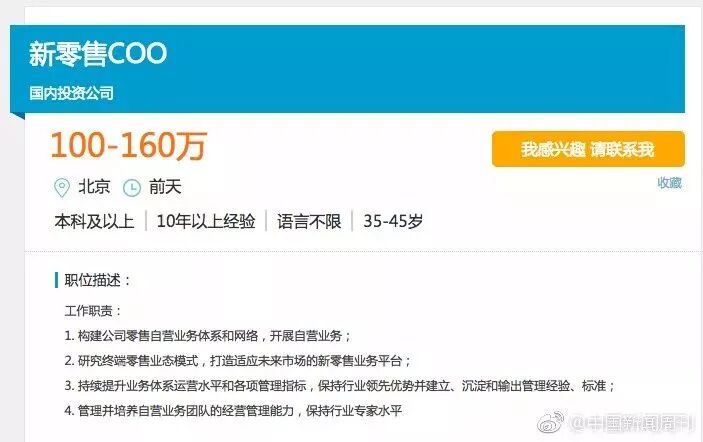Click the 语言不限 requirement
The height and width of the screenshot is (442, 703).
309,221
